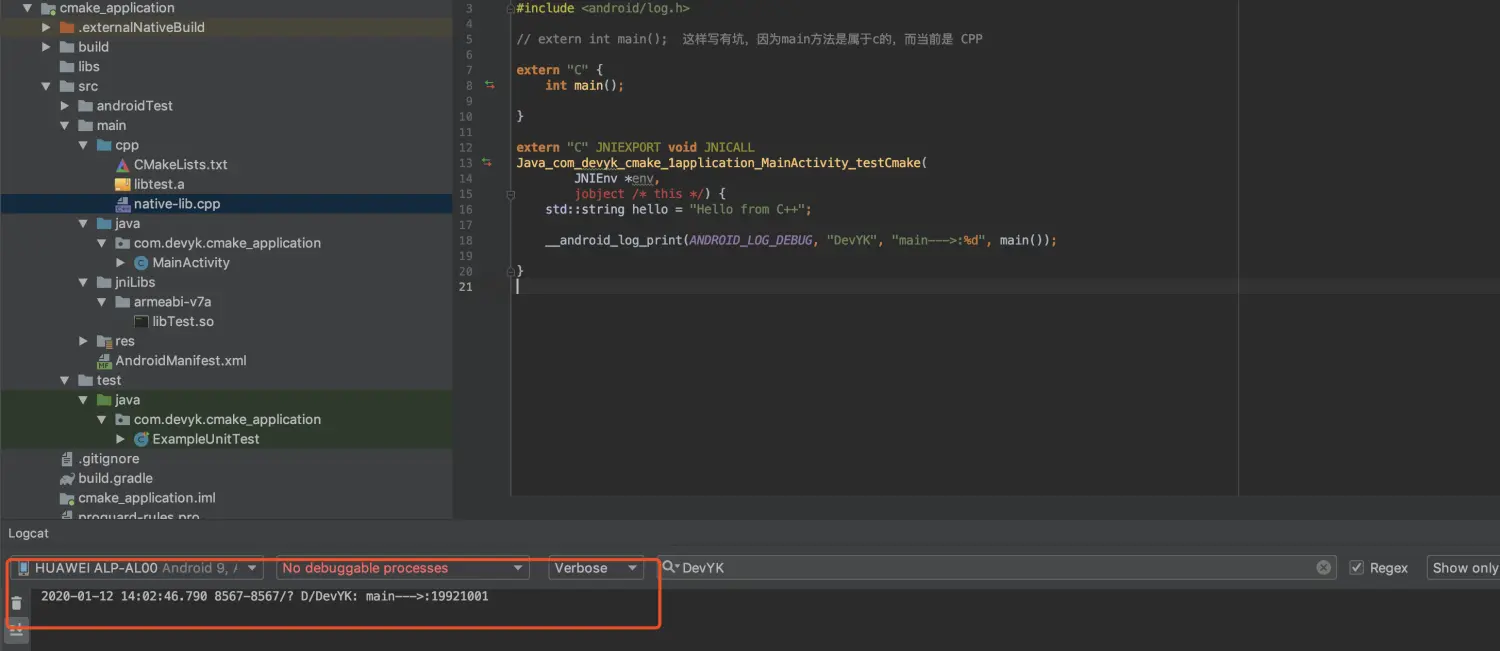Expand the .externalNativeBuild folder
This screenshot has height=651, width=1500.
[46, 27]
